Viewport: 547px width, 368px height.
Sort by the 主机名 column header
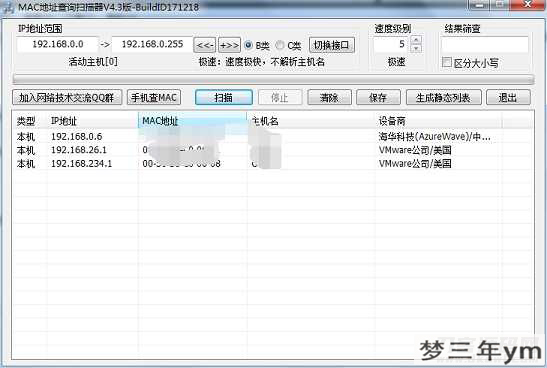(x=311, y=121)
